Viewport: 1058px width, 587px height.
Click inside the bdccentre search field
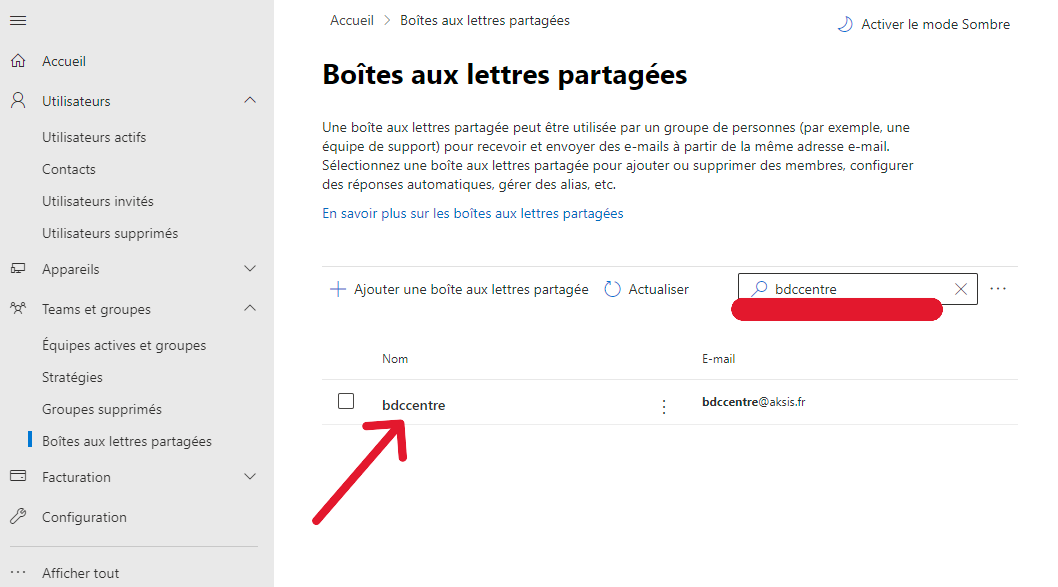click(857, 289)
